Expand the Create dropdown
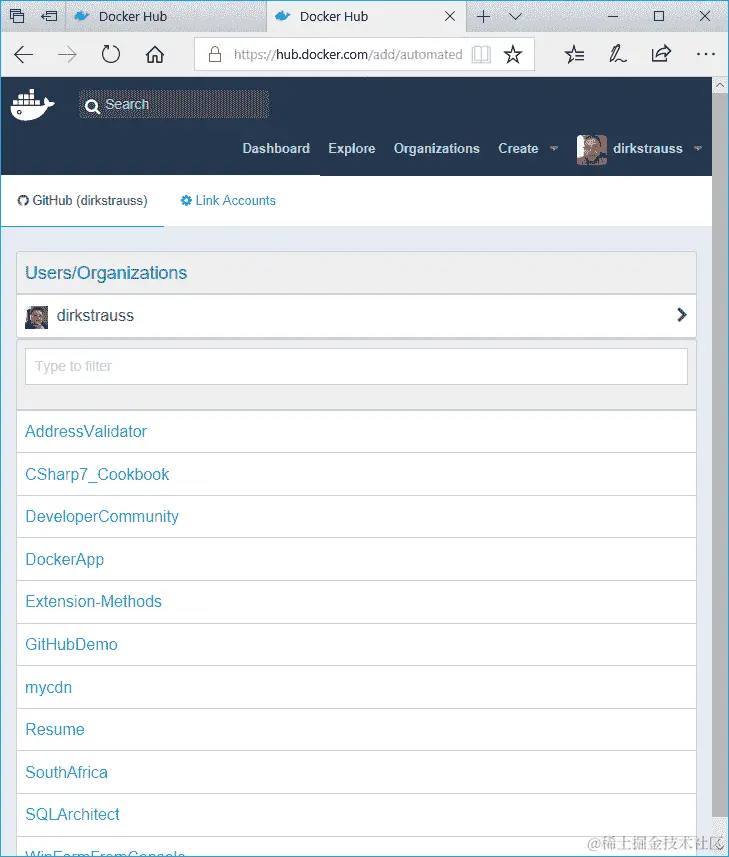The image size is (729, 857). click(x=527, y=149)
